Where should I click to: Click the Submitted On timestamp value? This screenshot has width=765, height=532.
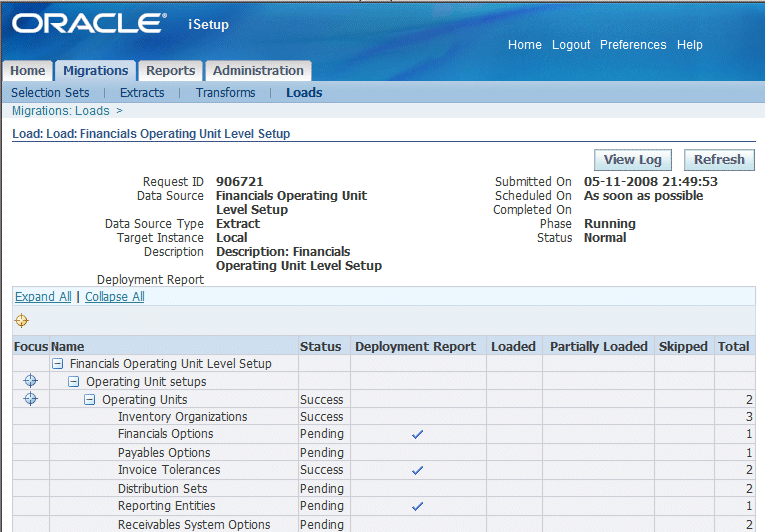tap(651, 182)
